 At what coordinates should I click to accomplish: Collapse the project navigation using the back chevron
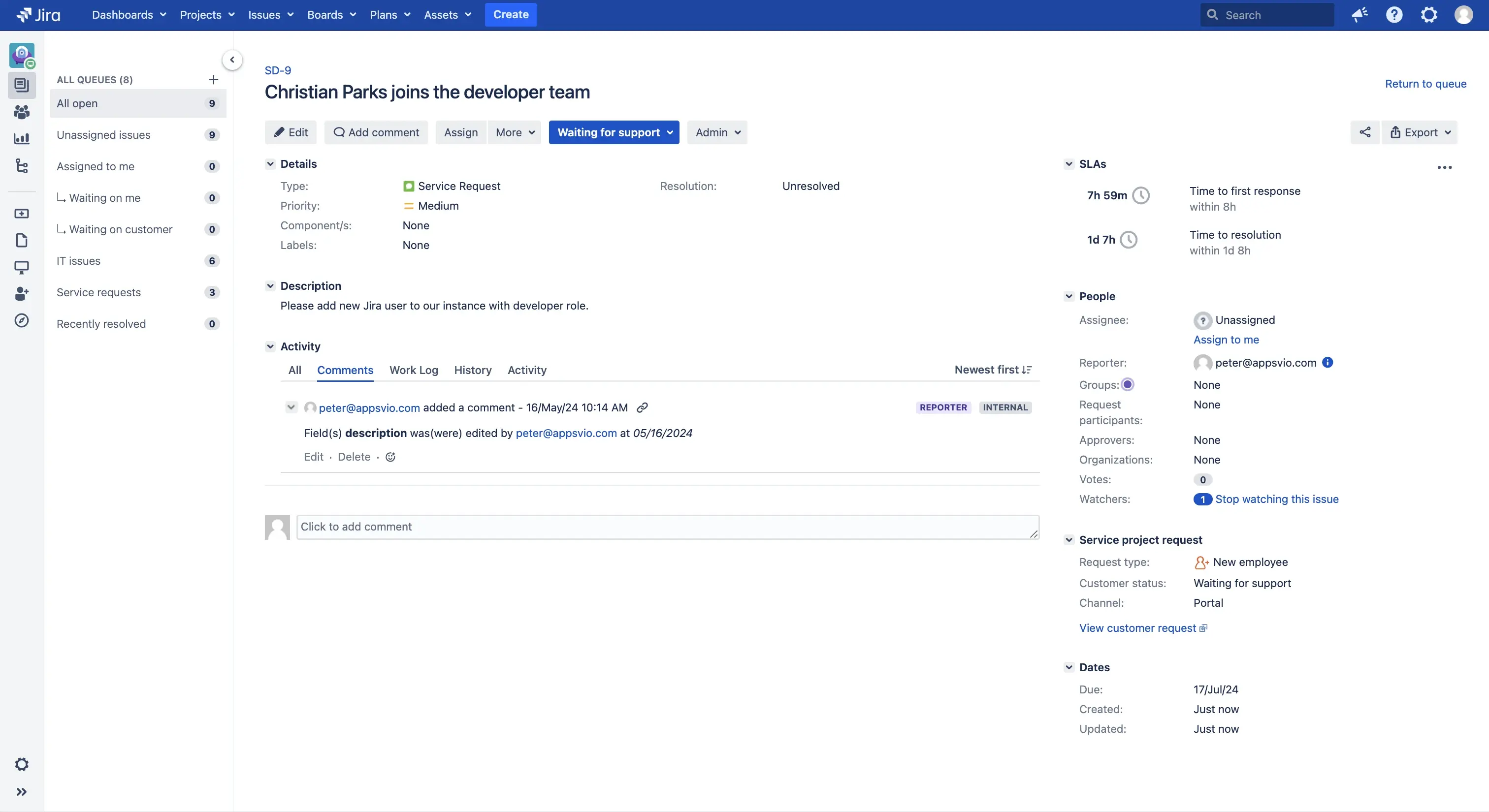[x=232, y=60]
